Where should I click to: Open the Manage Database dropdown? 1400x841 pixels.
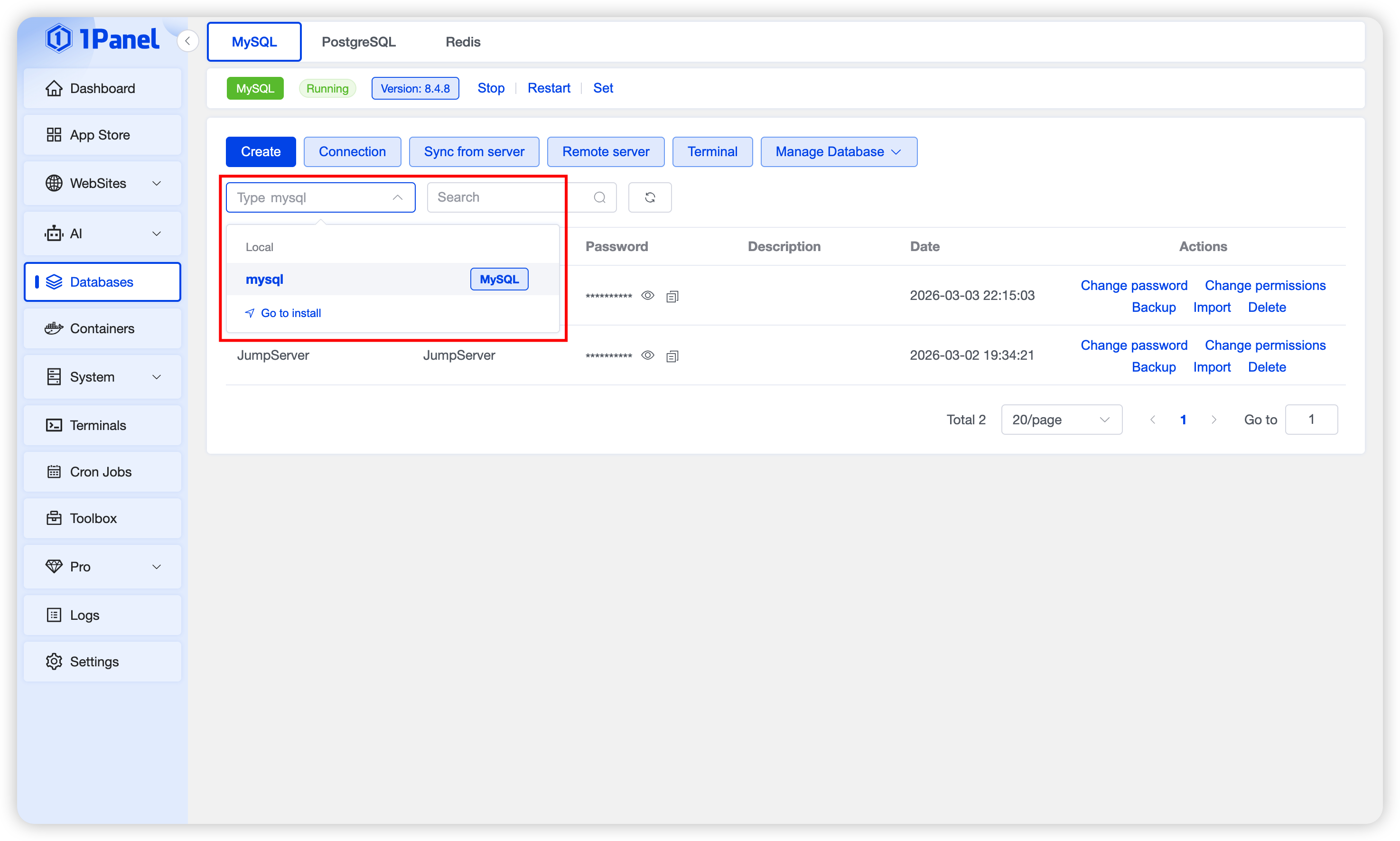tap(838, 152)
